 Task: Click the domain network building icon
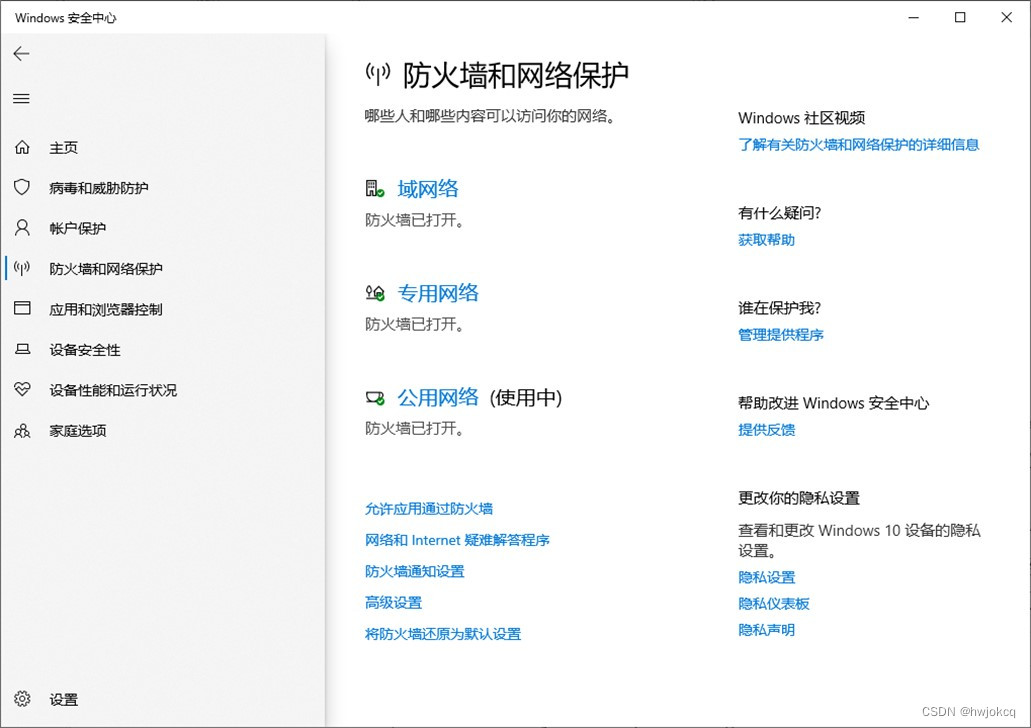(375, 189)
